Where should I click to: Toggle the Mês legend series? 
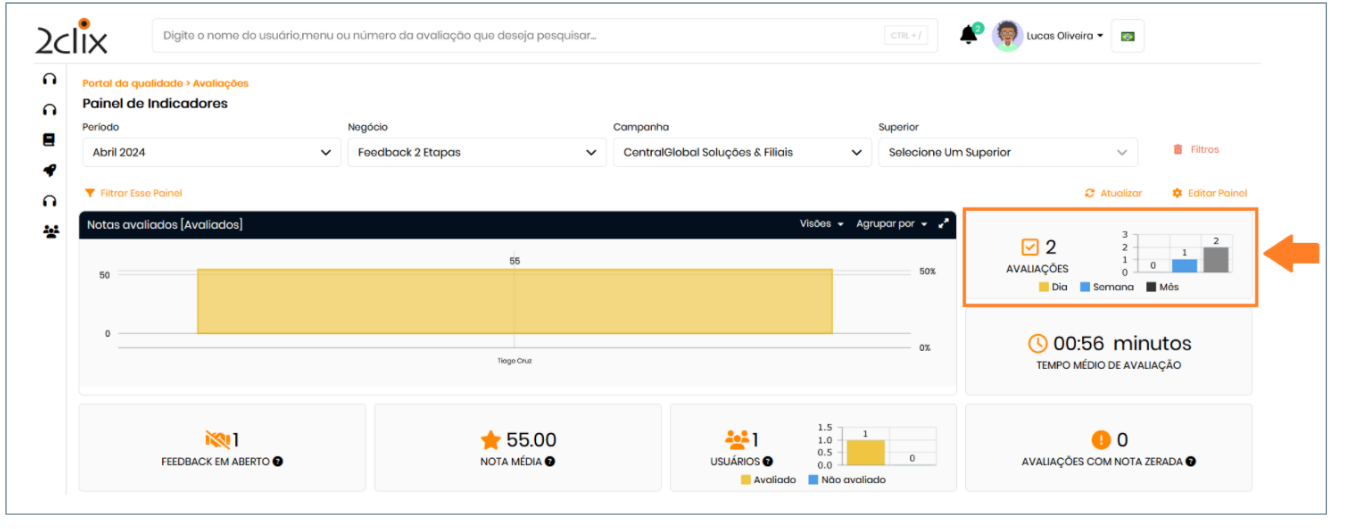1162,287
